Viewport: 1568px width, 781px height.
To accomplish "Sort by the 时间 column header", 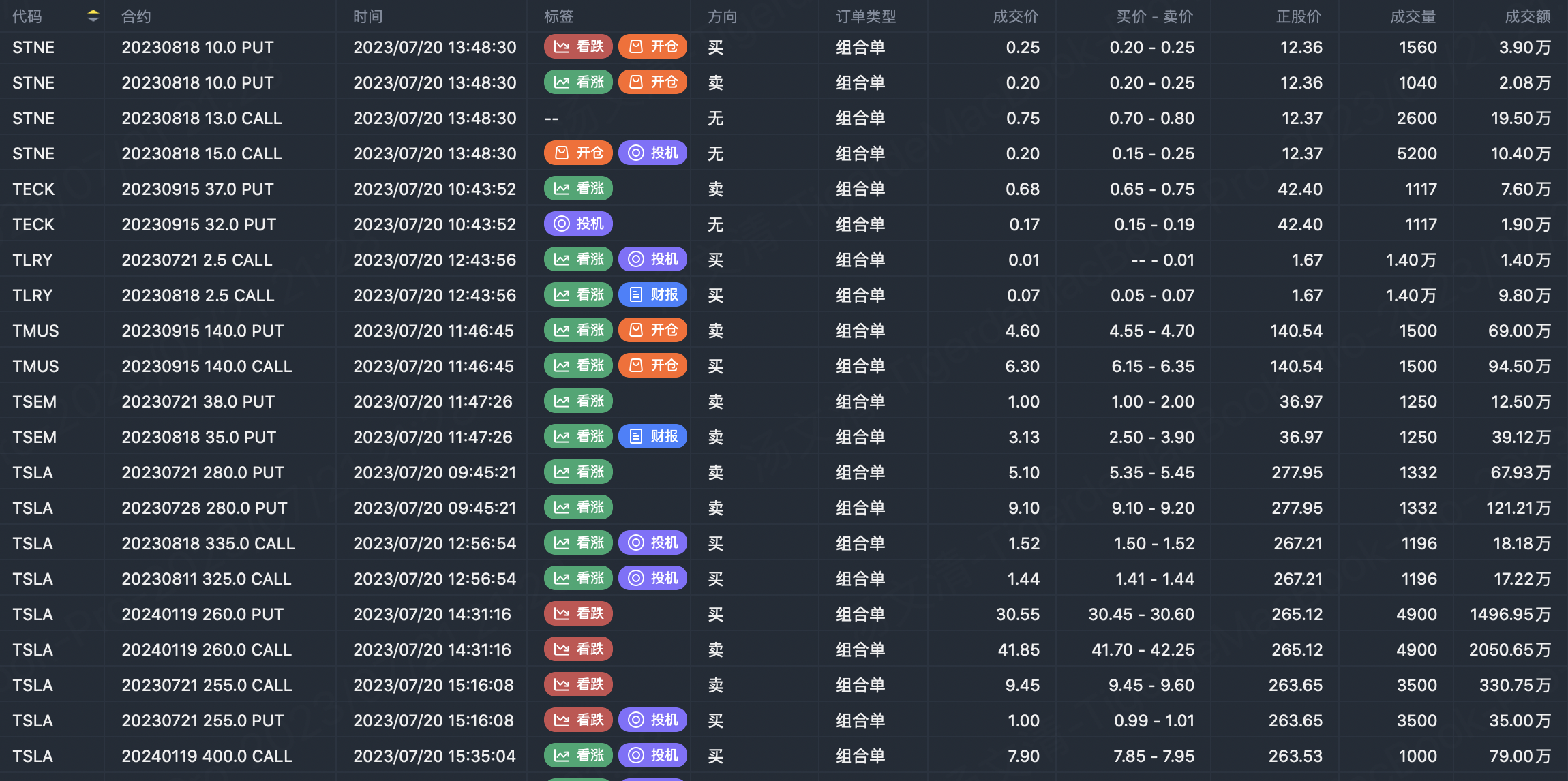I will (367, 16).
